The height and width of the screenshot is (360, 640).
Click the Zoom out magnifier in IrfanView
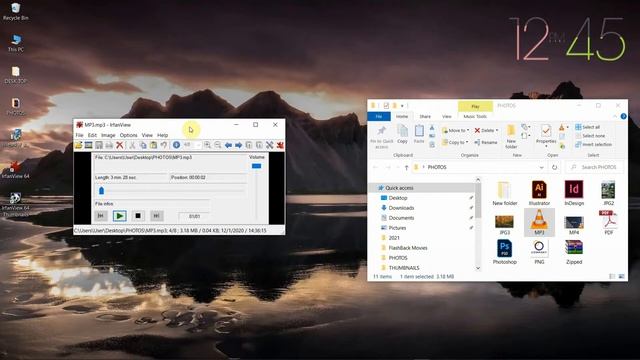(218, 145)
